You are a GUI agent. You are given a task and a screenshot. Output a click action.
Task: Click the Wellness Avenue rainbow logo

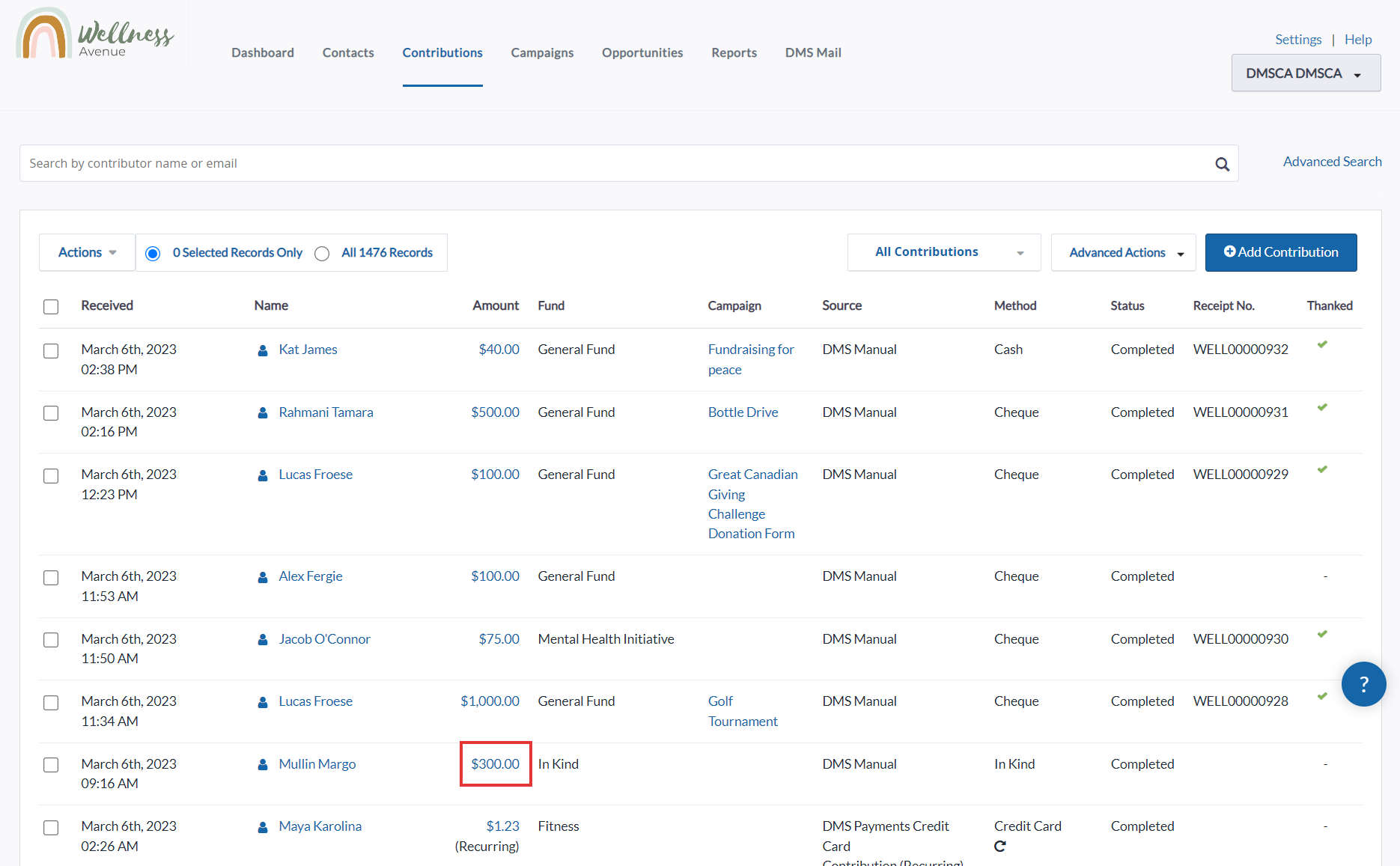tap(95, 34)
